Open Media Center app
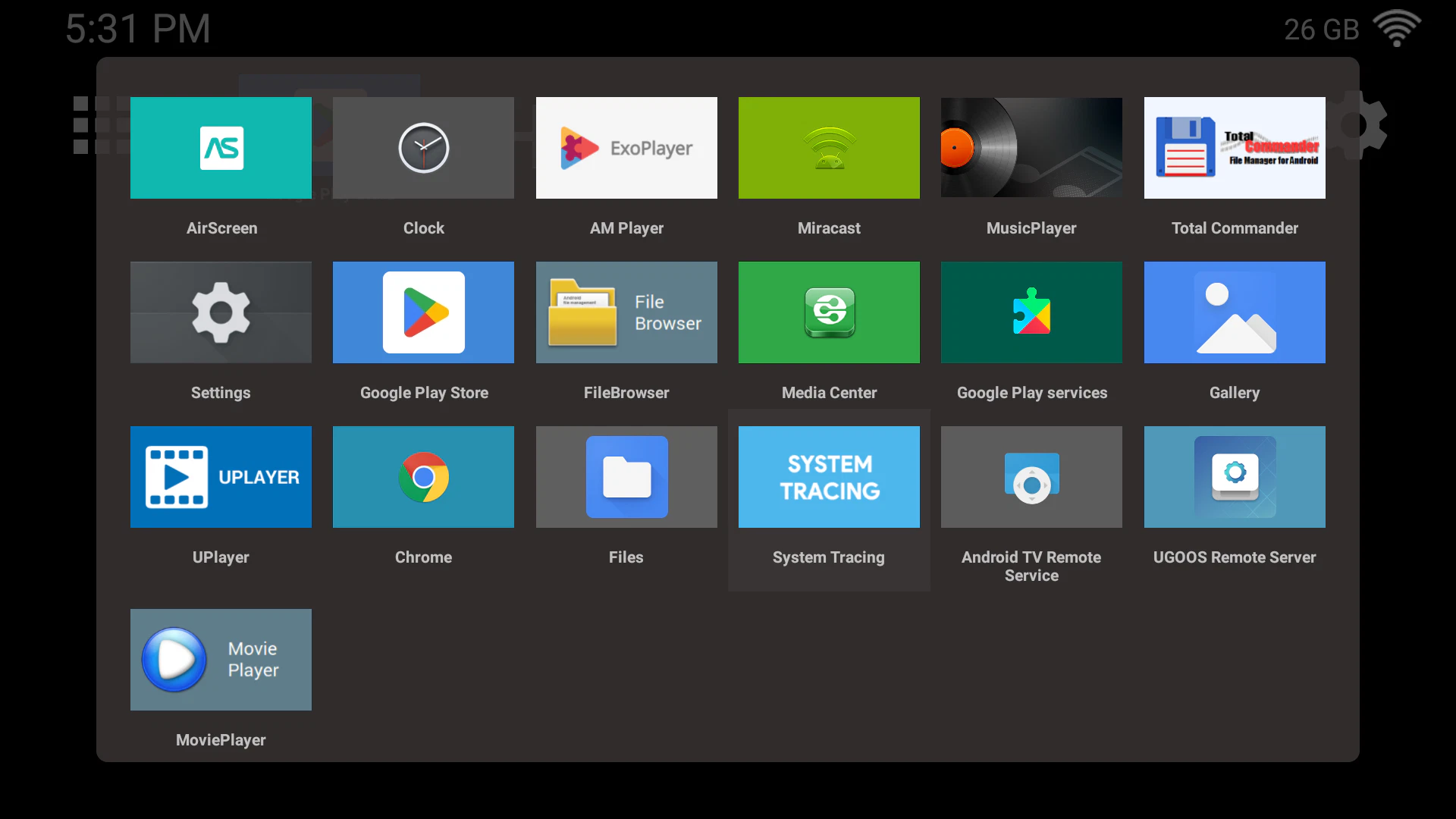Screen dimensions: 1456x819 [x=829, y=312]
